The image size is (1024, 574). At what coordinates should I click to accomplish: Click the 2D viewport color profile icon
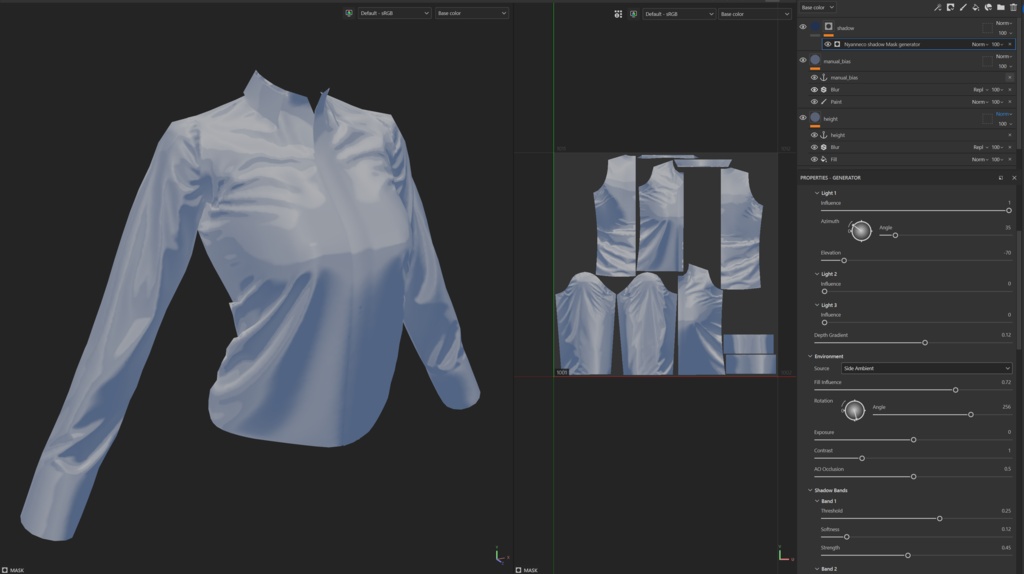point(633,14)
